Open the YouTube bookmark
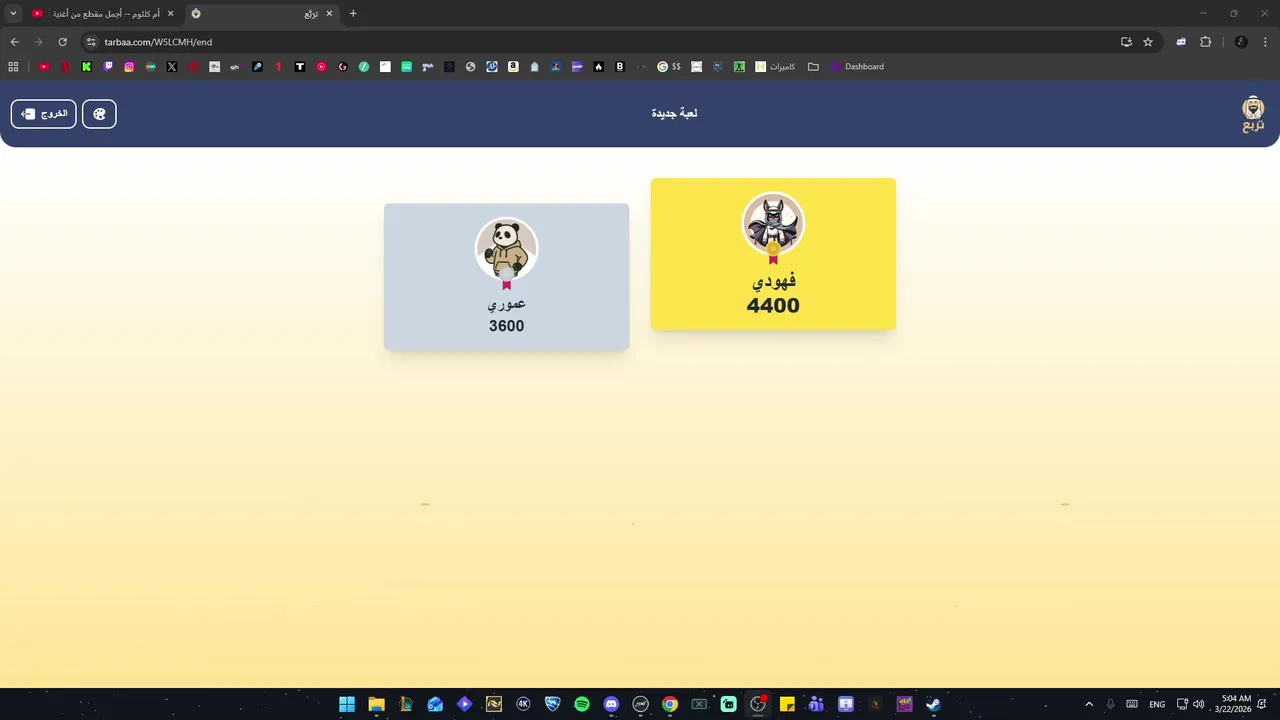 click(45, 67)
